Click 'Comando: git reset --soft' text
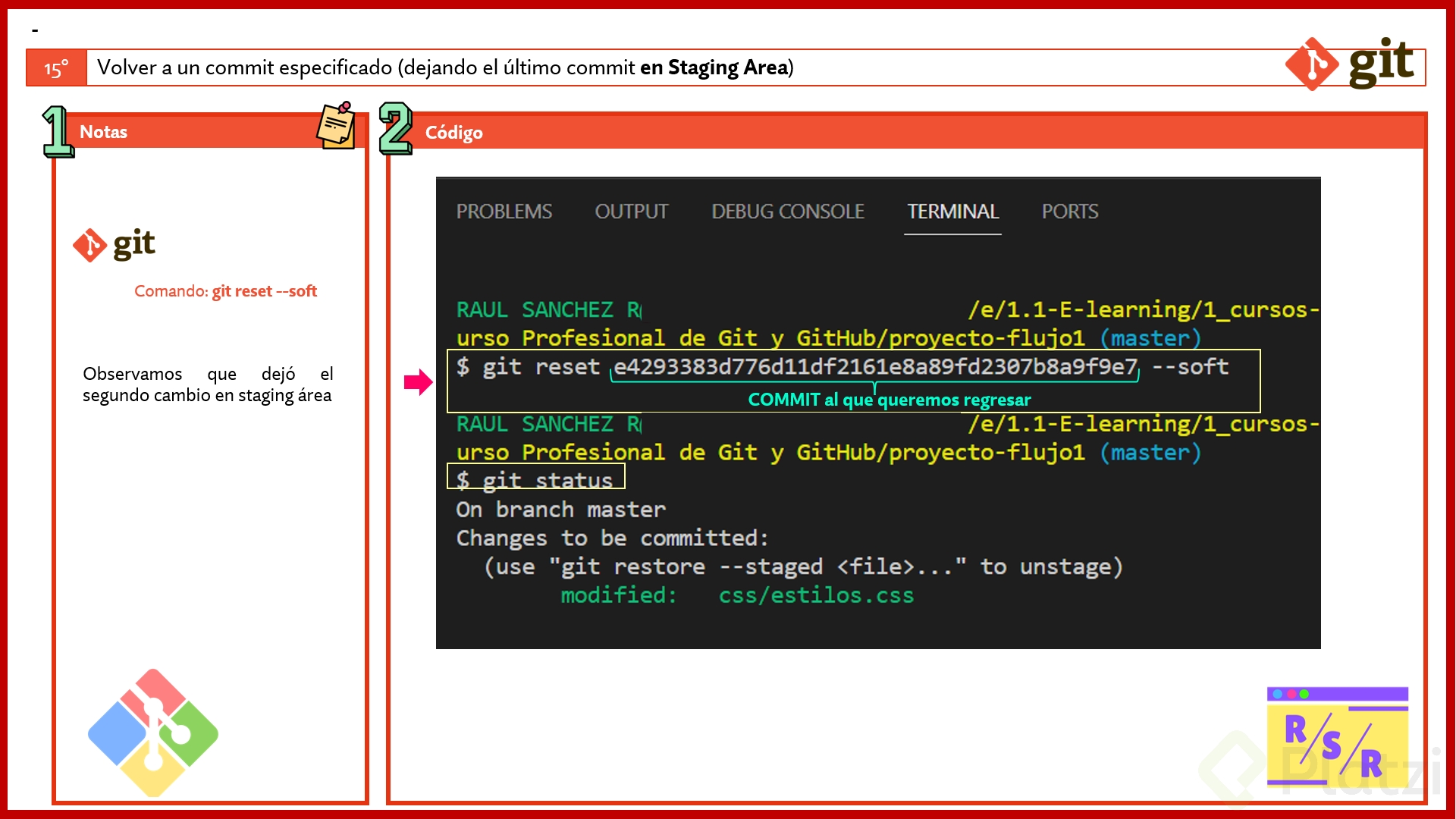1456x819 pixels. [x=225, y=291]
